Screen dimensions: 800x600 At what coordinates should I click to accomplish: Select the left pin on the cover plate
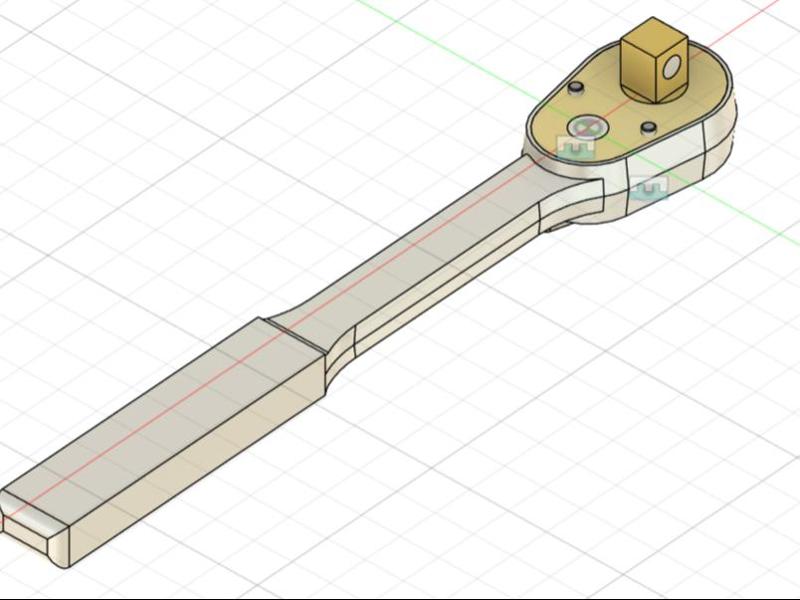coord(577,87)
